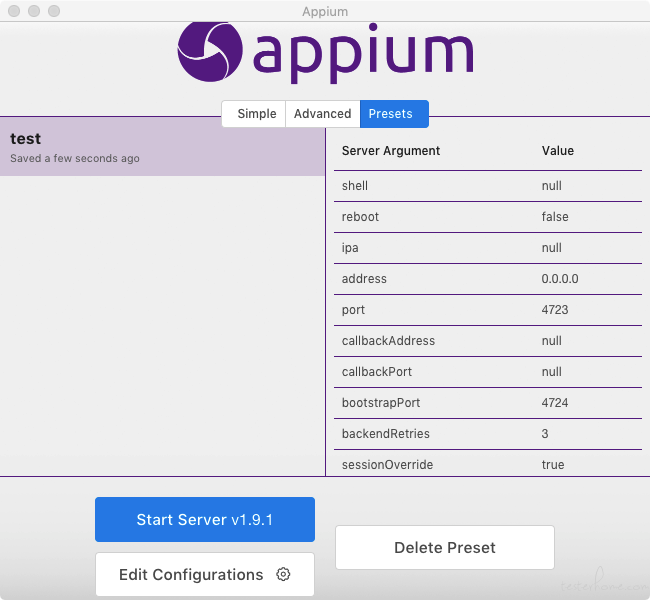Minimize the Appium window
Viewport: 650px width, 600px height.
point(34,11)
